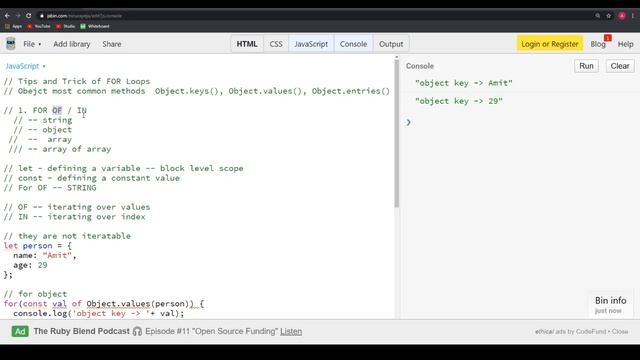Click The Ruby Blend Podcast ad title

82,331
